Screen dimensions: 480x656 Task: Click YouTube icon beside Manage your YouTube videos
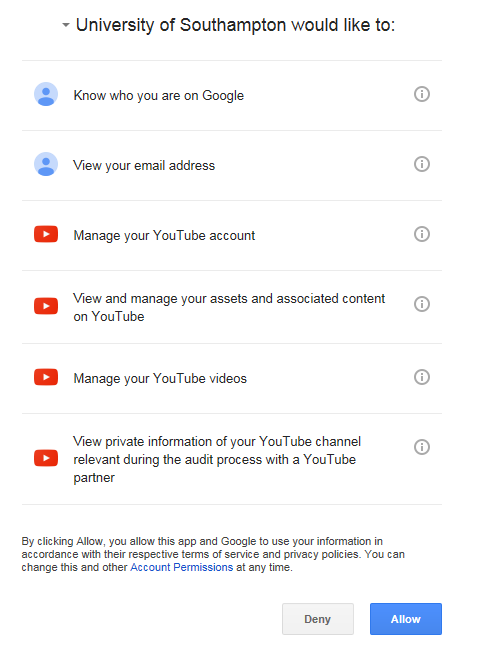point(46,377)
